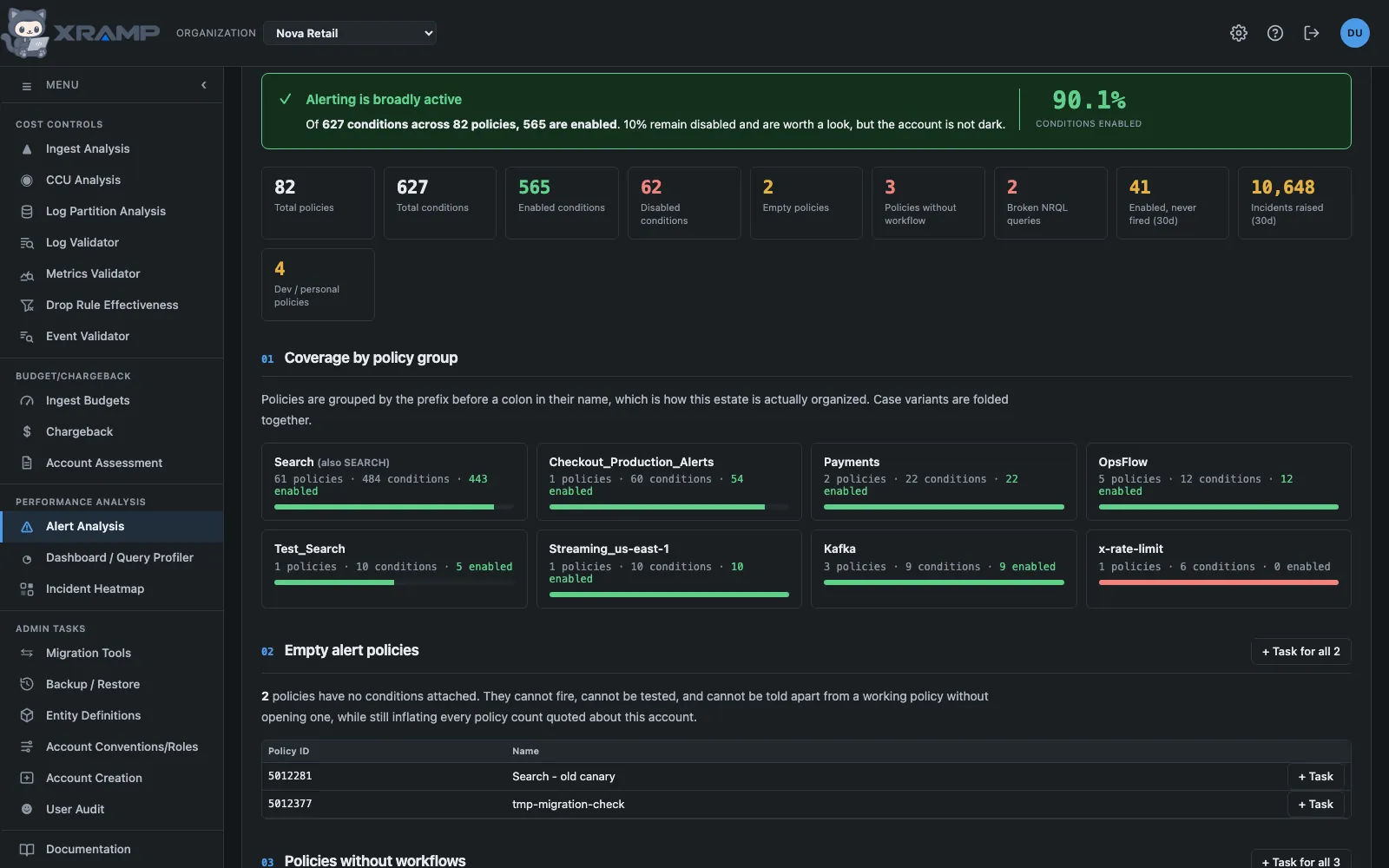
Task: Click Task for all 3 button
Action: tap(1300, 860)
